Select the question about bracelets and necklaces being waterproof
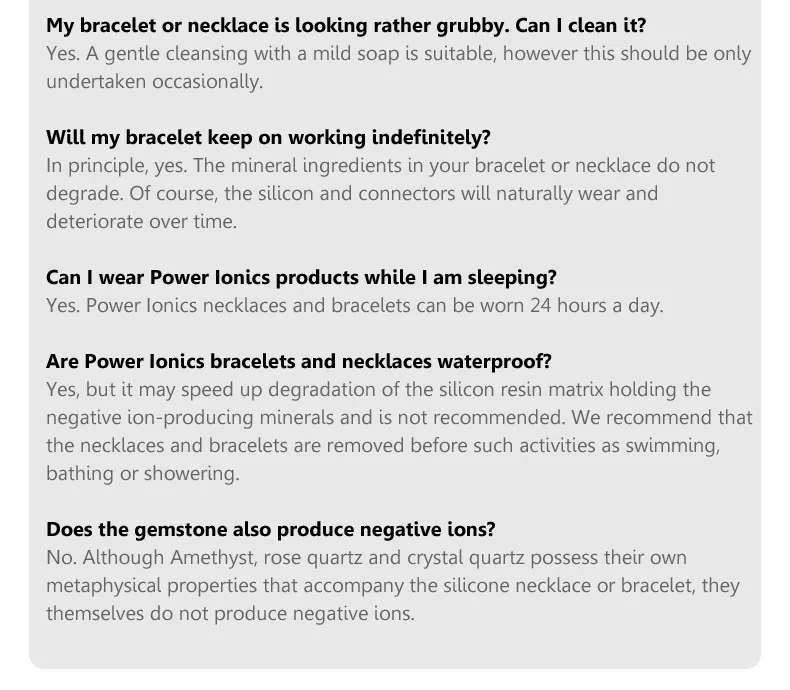Viewport: 790px width, 690px height. 298,361
